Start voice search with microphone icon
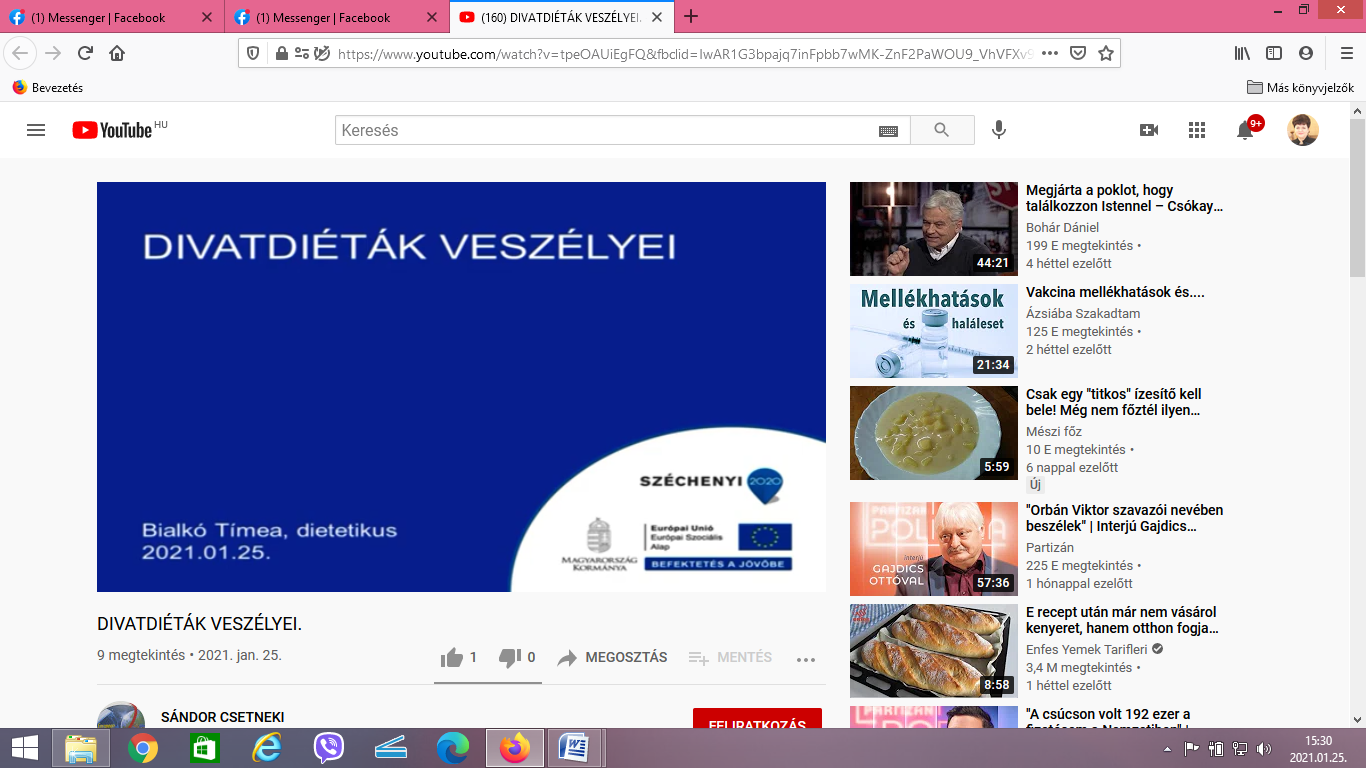Image resolution: width=1366 pixels, height=768 pixels. (x=998, y=130)
